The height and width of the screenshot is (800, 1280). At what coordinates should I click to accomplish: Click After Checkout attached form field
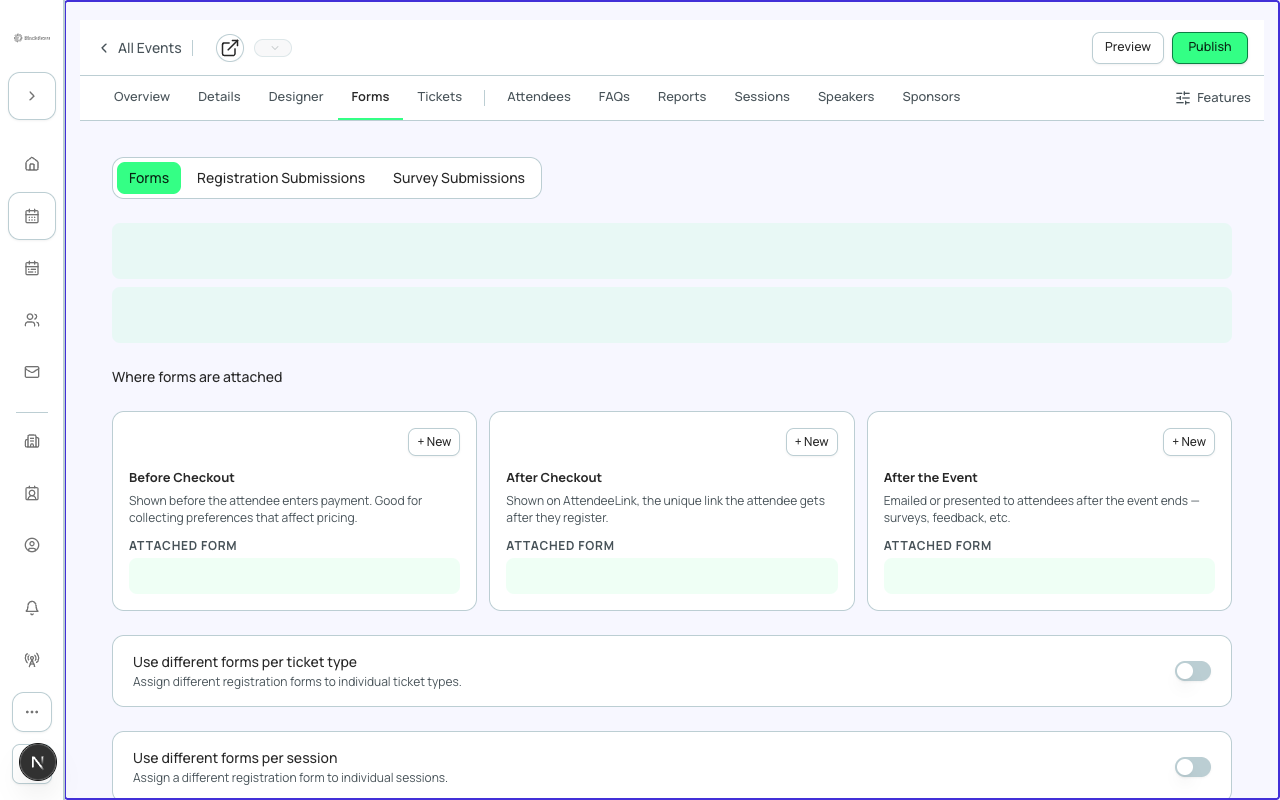[x=672, y=576]
